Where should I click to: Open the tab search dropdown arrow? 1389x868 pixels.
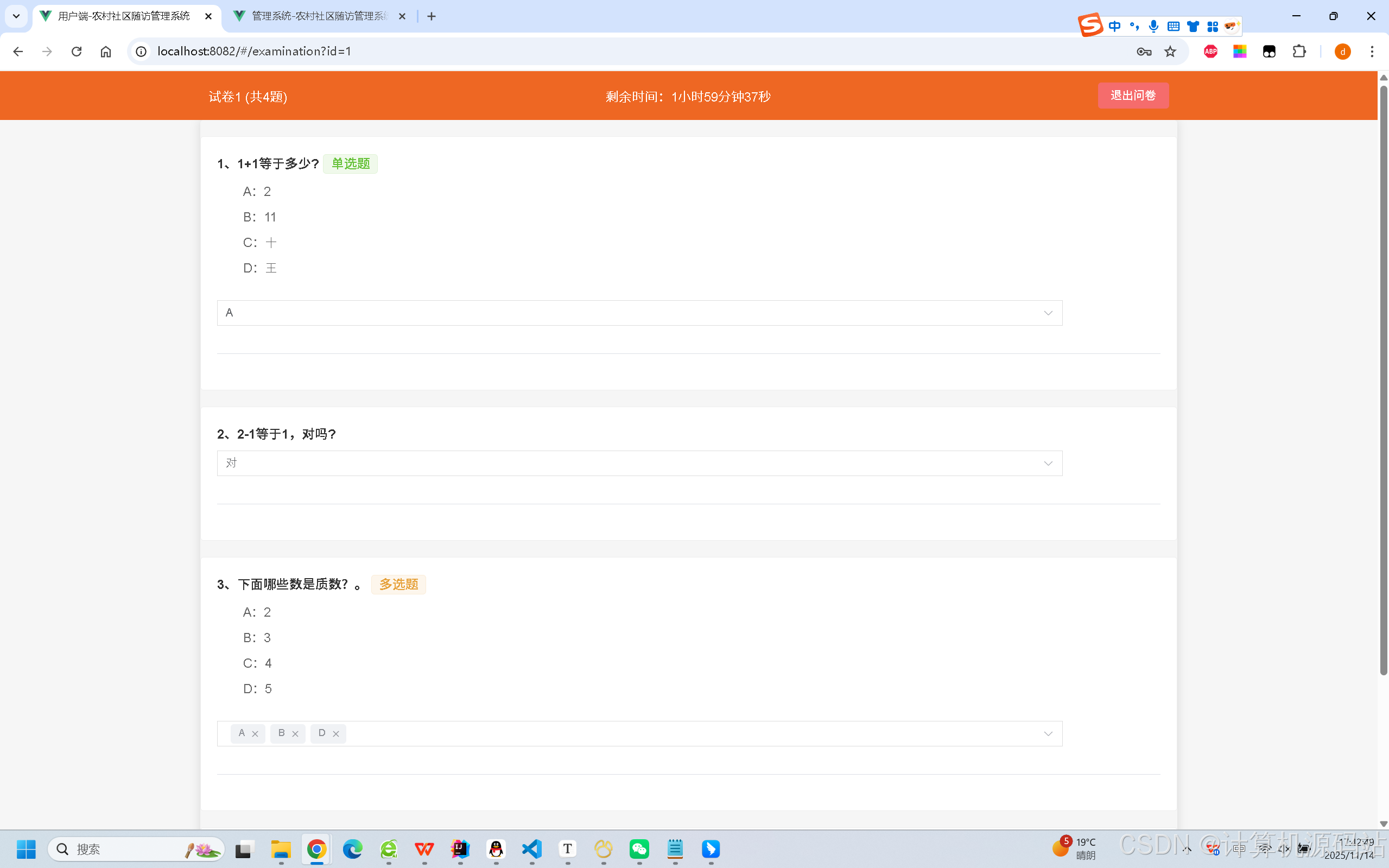[16, 16]
